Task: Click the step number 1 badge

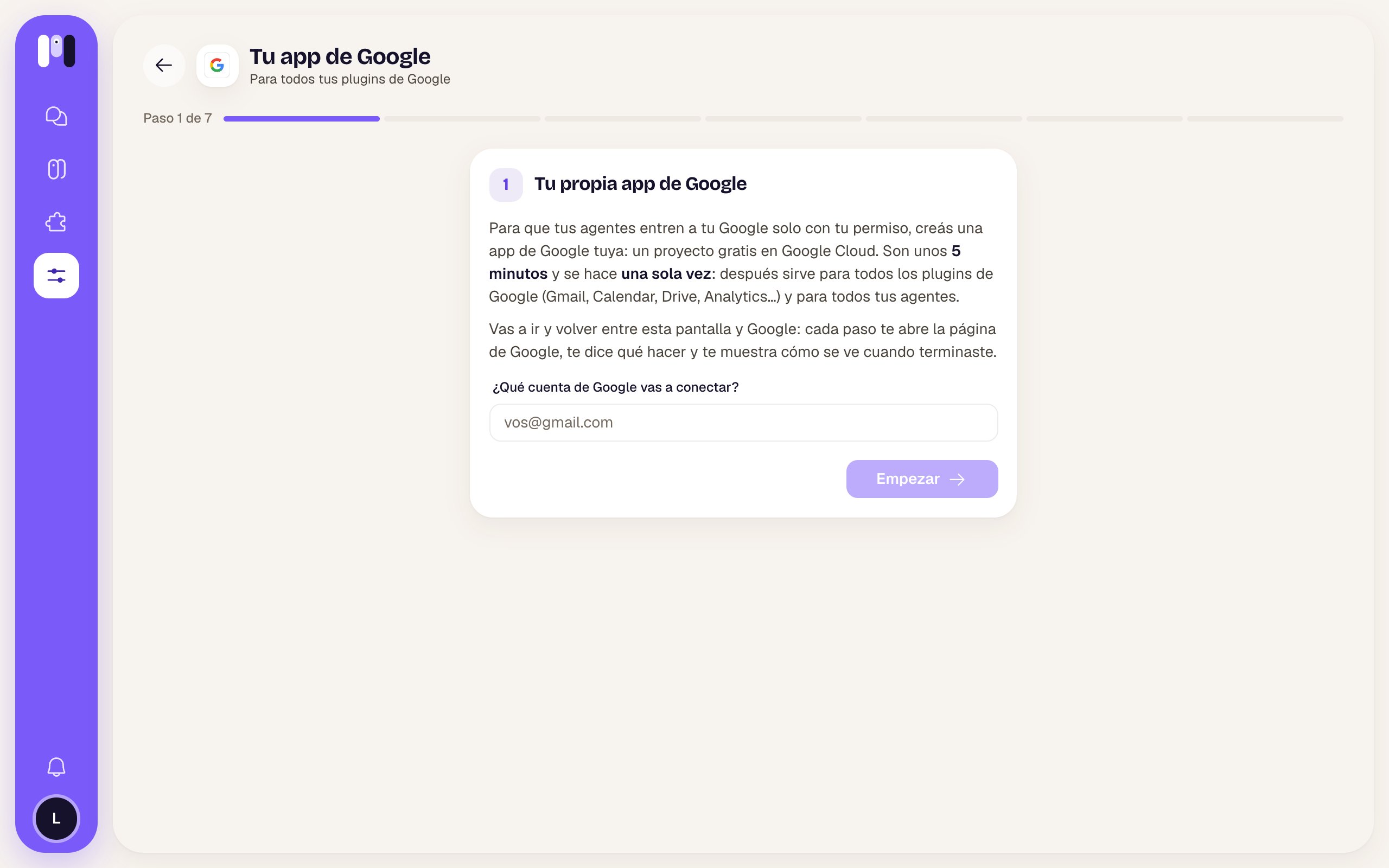Action: [x=506, y=185]
